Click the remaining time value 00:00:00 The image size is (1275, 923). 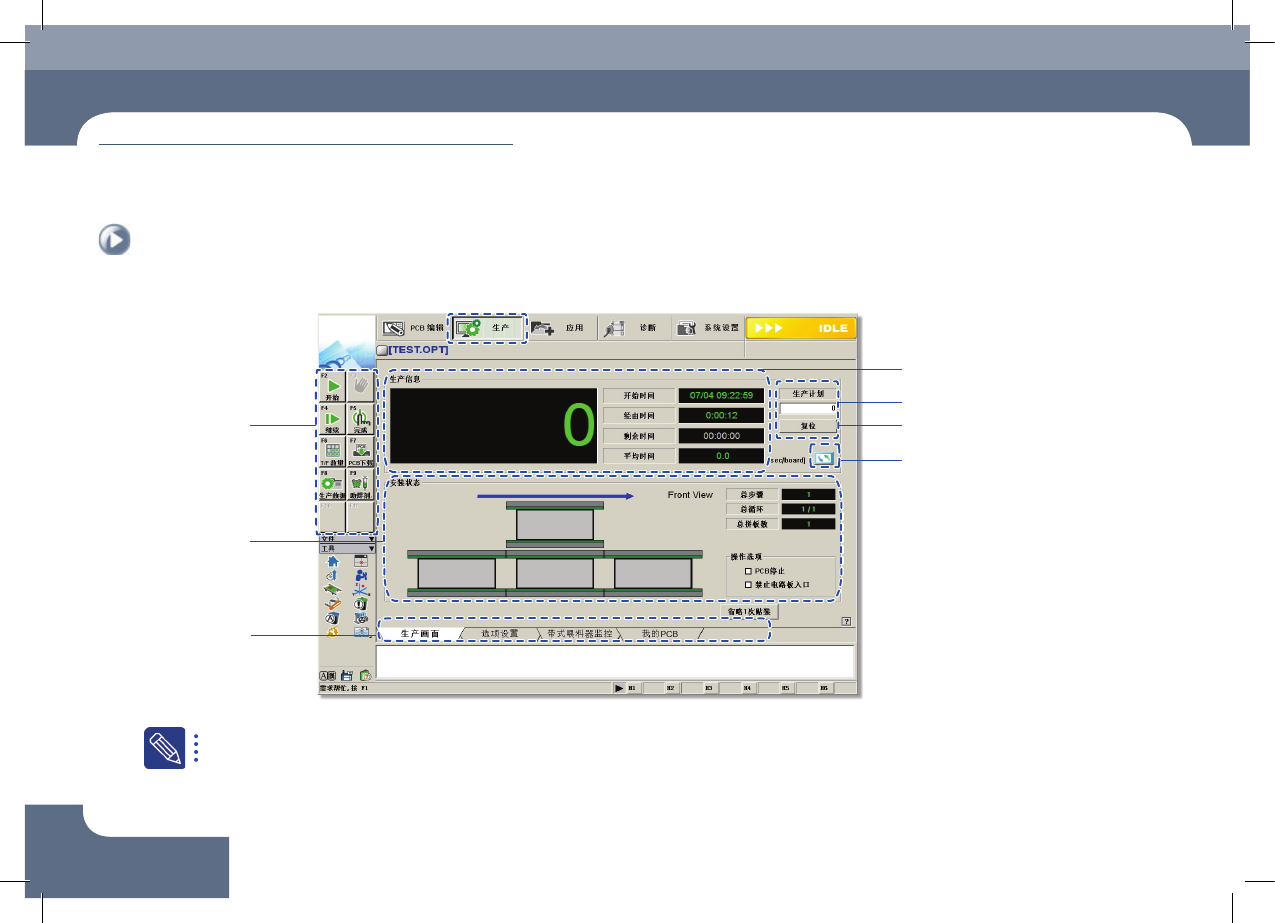pyautogui.click(x=721, y=436)
